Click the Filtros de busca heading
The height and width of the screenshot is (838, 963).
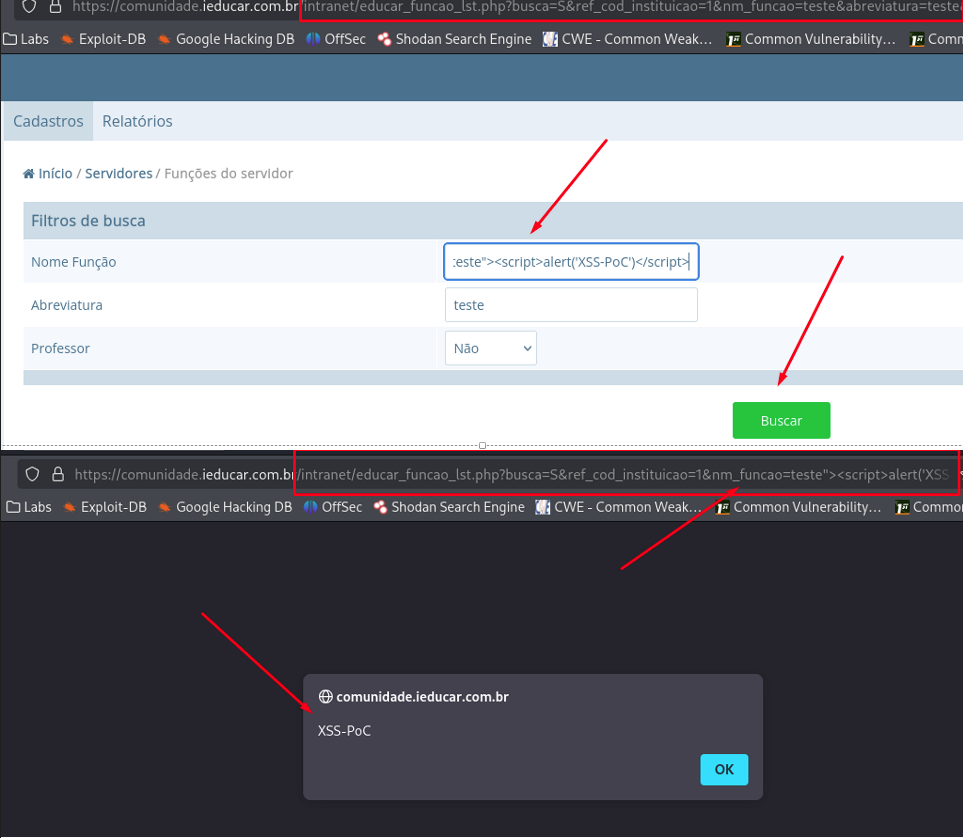click(88, 221)
